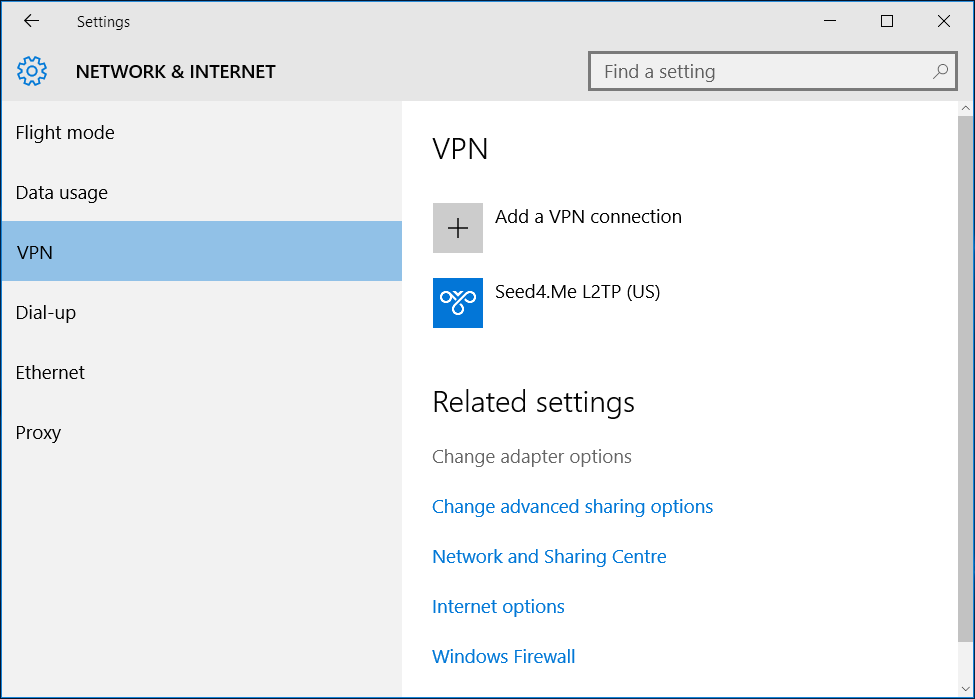Activate Add a VPN connection
This screenshot has height=699, width=975.
pos(588,216)
